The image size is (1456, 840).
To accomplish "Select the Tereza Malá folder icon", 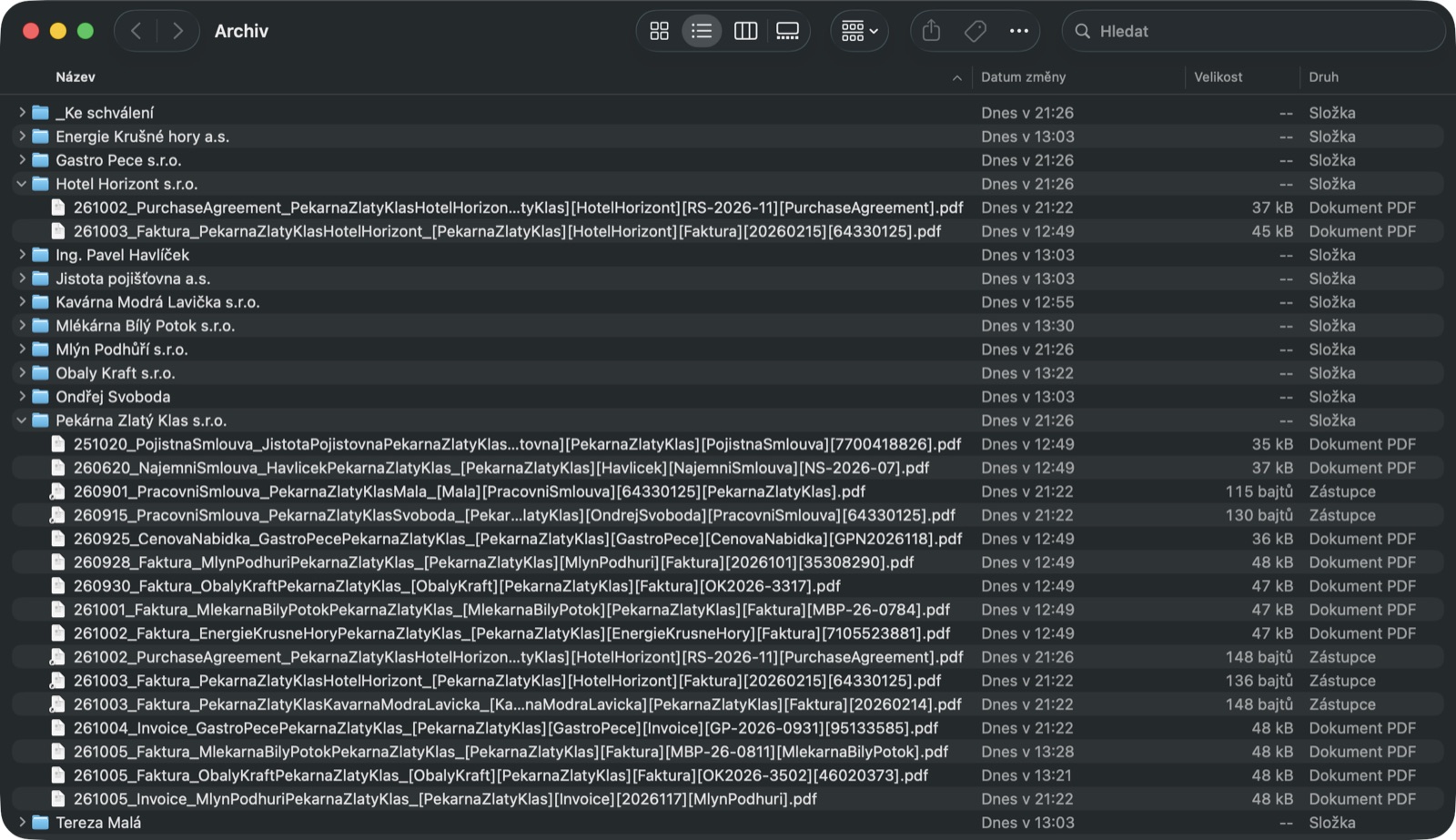I will pos(40,822).
